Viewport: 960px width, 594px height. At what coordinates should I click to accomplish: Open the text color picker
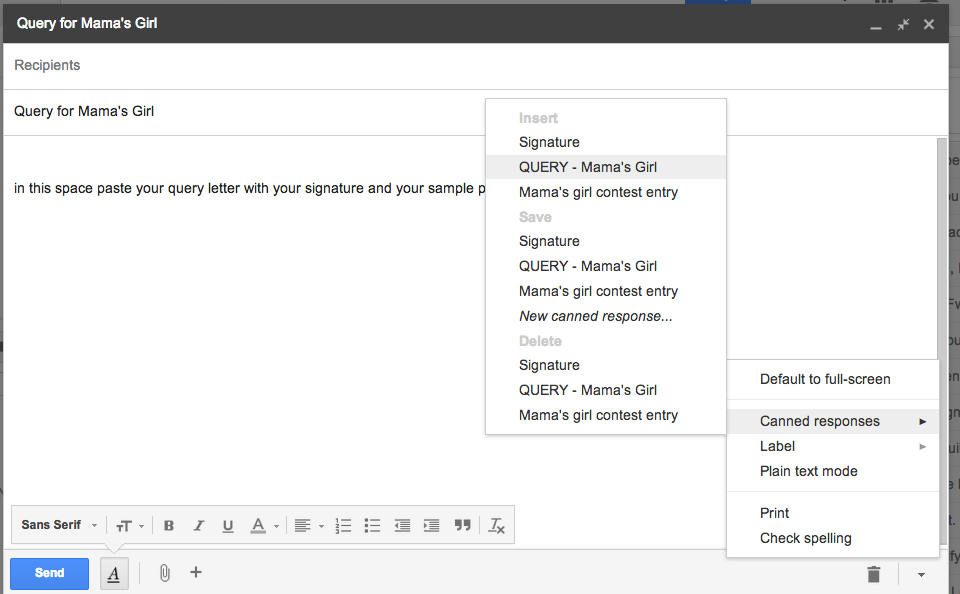coord(264,525)
